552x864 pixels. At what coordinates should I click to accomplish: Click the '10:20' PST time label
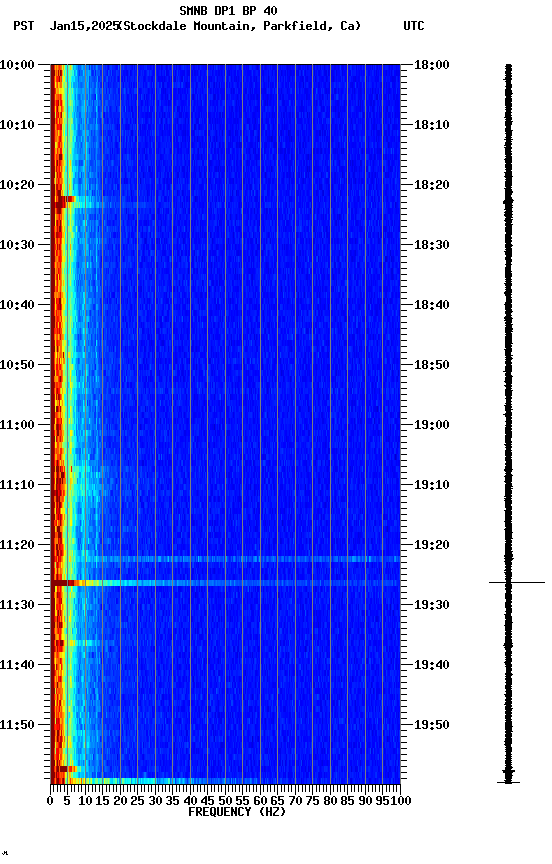click(x=17, y=185)
